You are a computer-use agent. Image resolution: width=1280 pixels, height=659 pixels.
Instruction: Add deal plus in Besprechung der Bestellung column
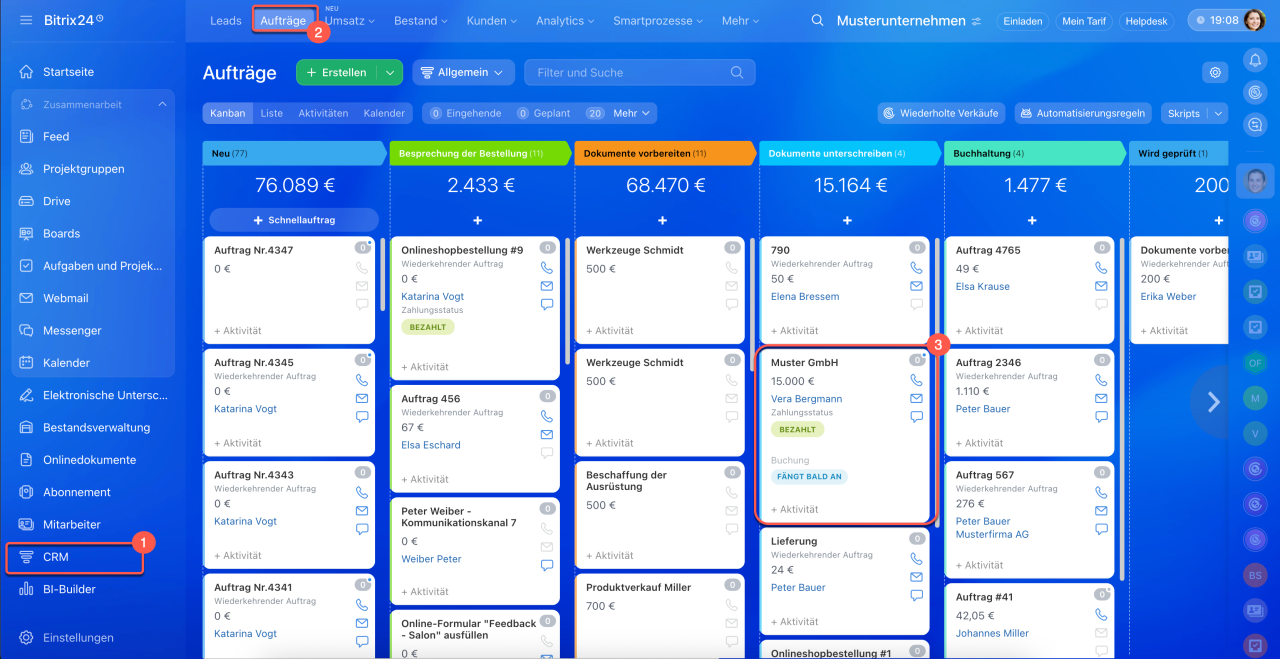coord(477,220)
